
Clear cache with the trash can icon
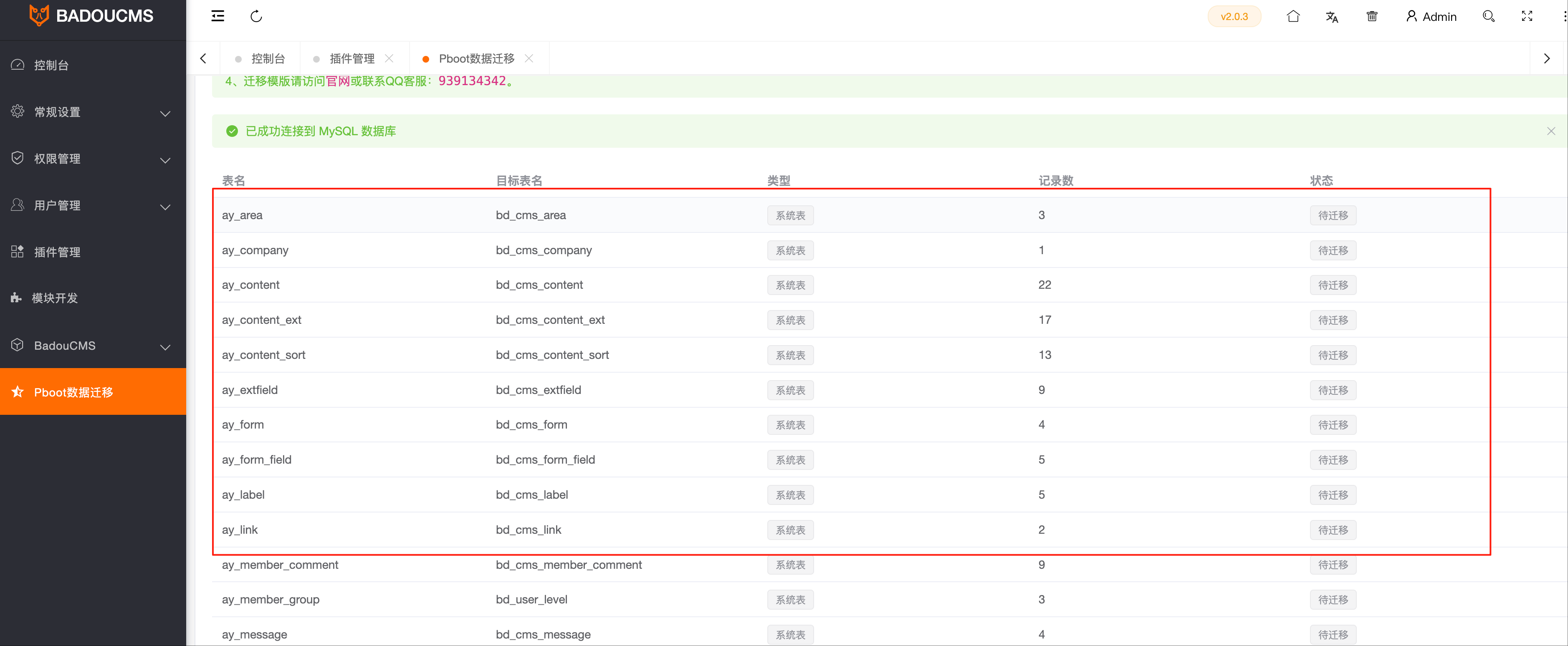1371,16
